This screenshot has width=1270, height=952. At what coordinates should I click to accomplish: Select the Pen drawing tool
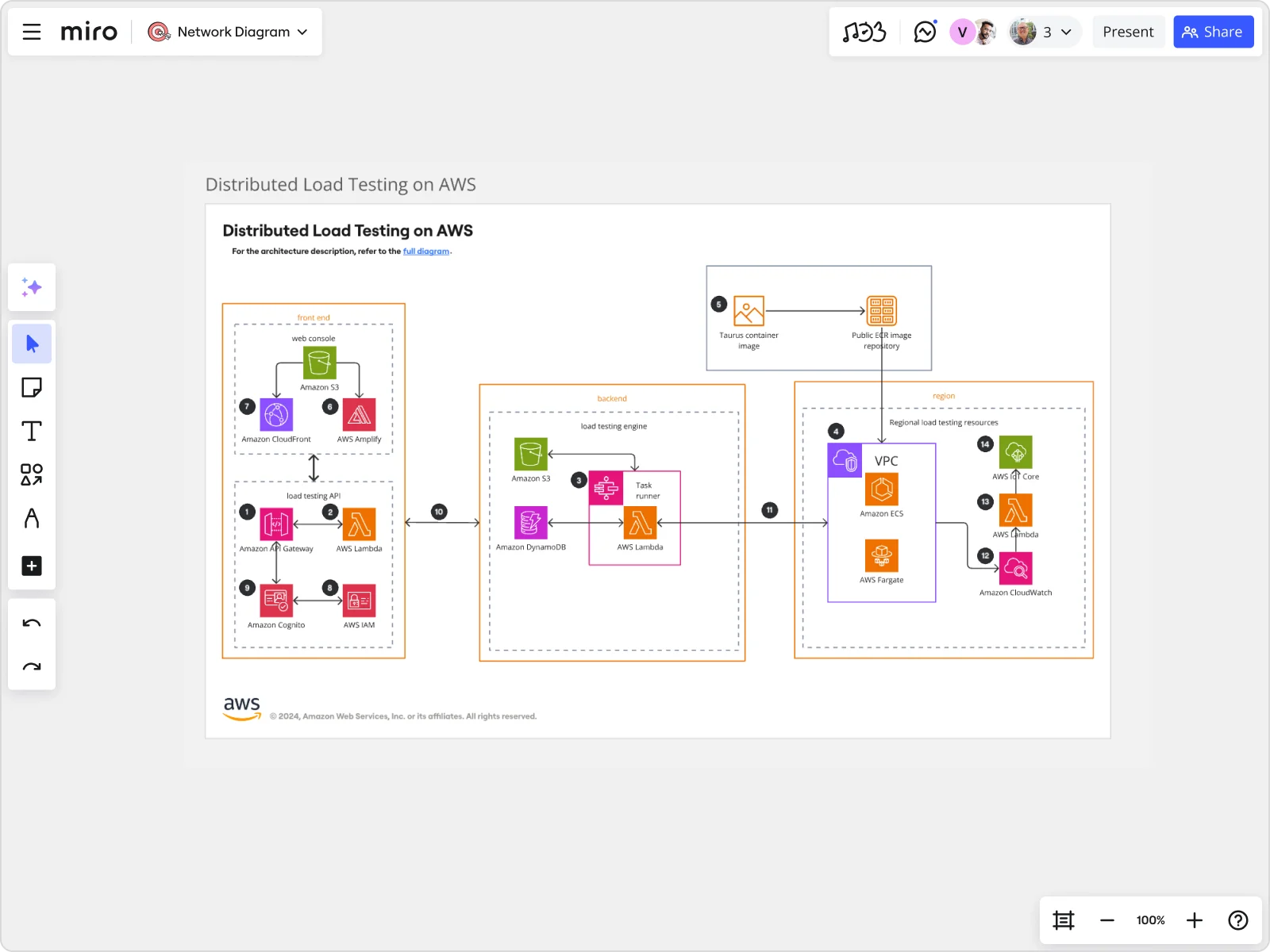coord(32,518)
